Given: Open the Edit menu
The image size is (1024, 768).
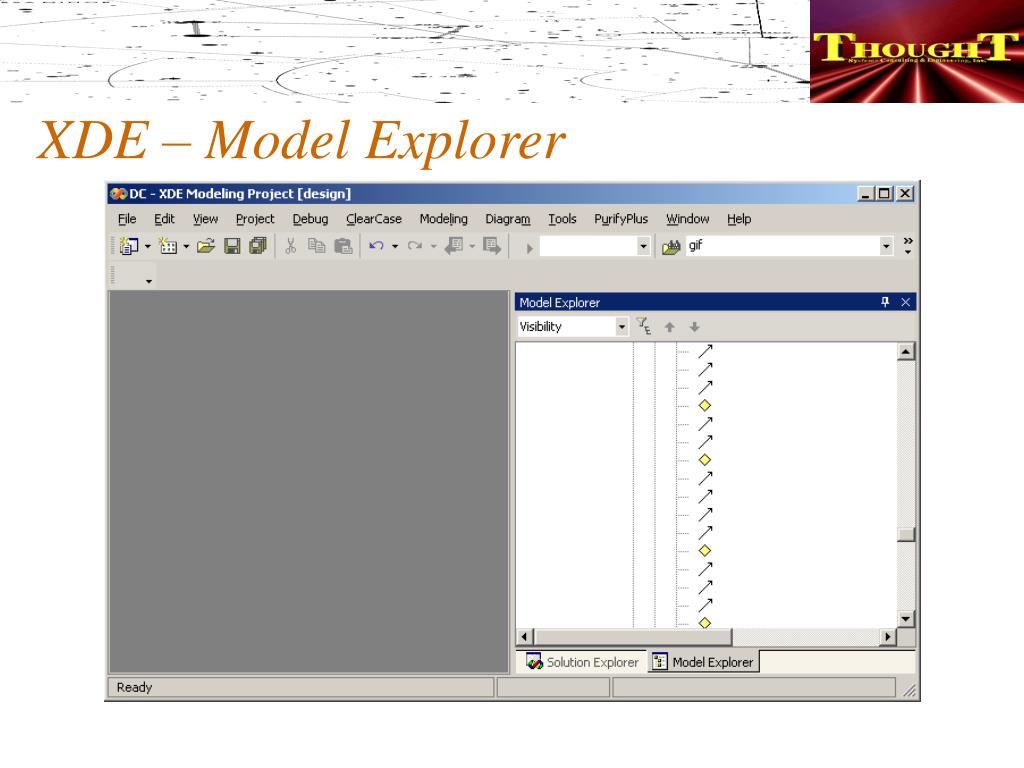Looking at the screenshot, I should tap(164, 219).
